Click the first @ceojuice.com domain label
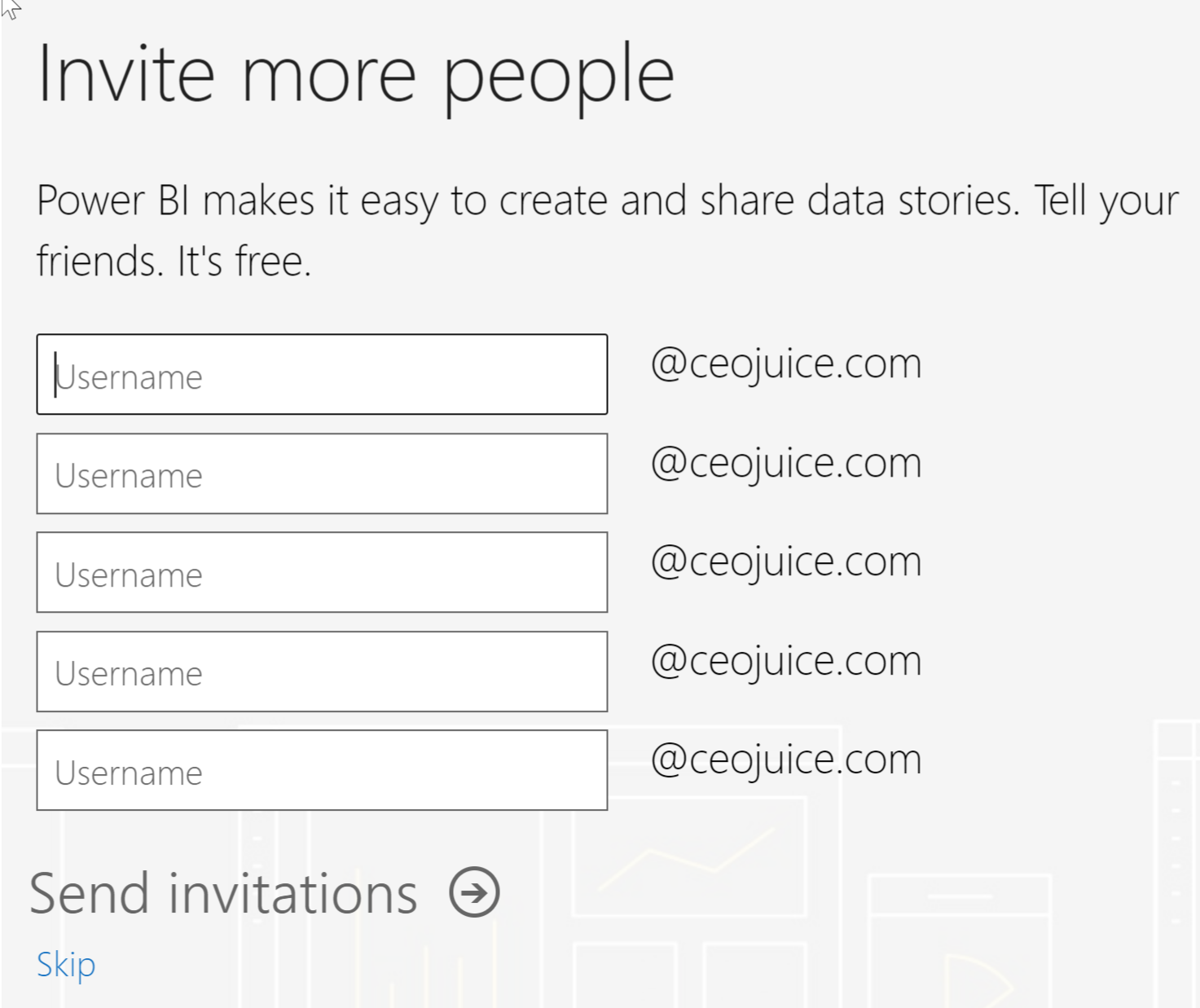 pos(786,364)
